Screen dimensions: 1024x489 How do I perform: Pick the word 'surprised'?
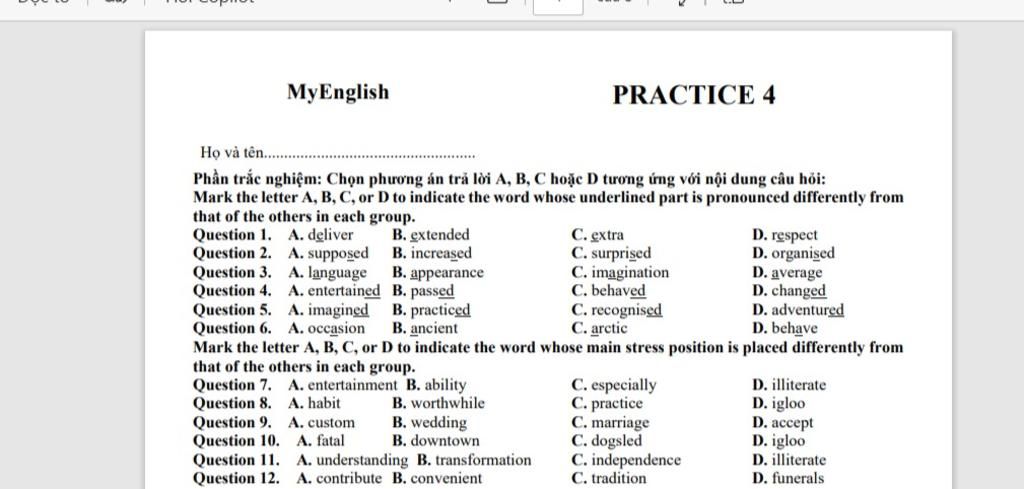(x=621, y=253)
